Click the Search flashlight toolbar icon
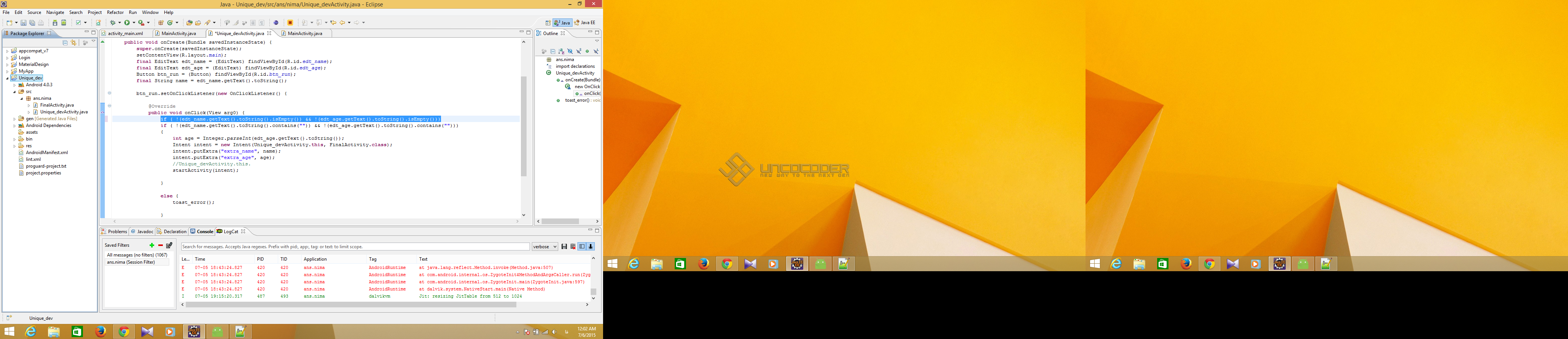 (x=208, y=23)
